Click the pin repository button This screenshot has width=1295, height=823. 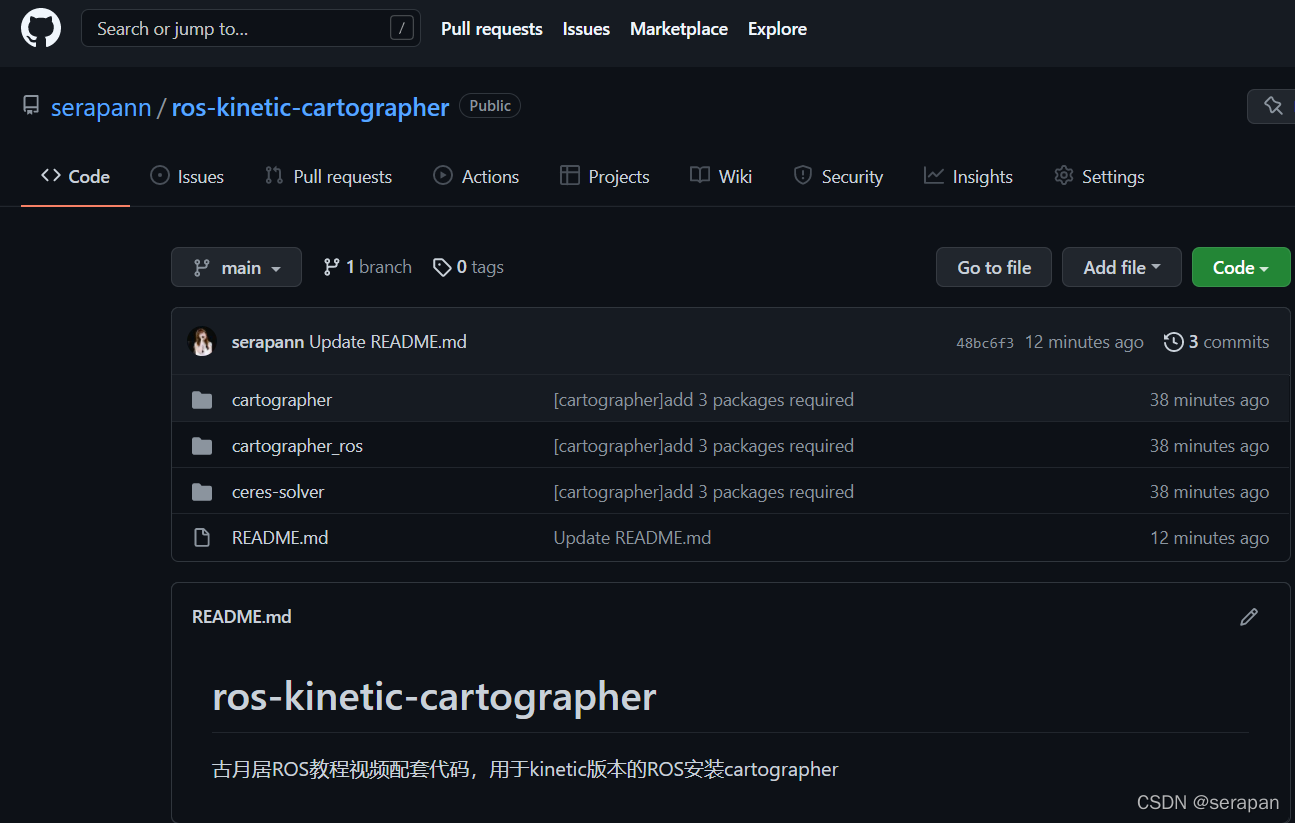pos(1272,106)
